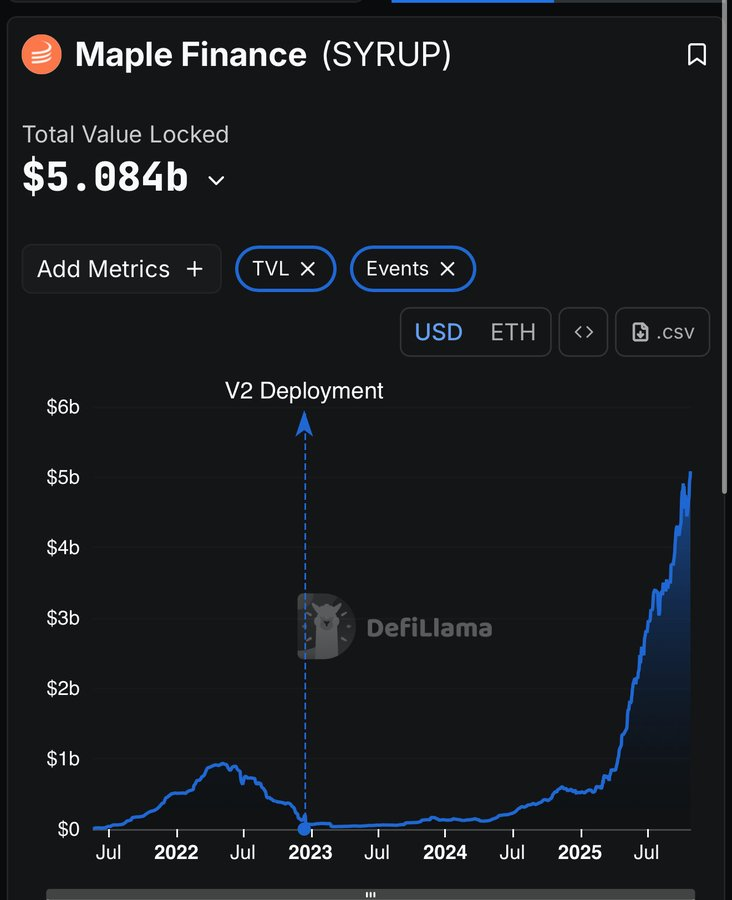Click the $1b y-axis label

[x=63, y=759]
